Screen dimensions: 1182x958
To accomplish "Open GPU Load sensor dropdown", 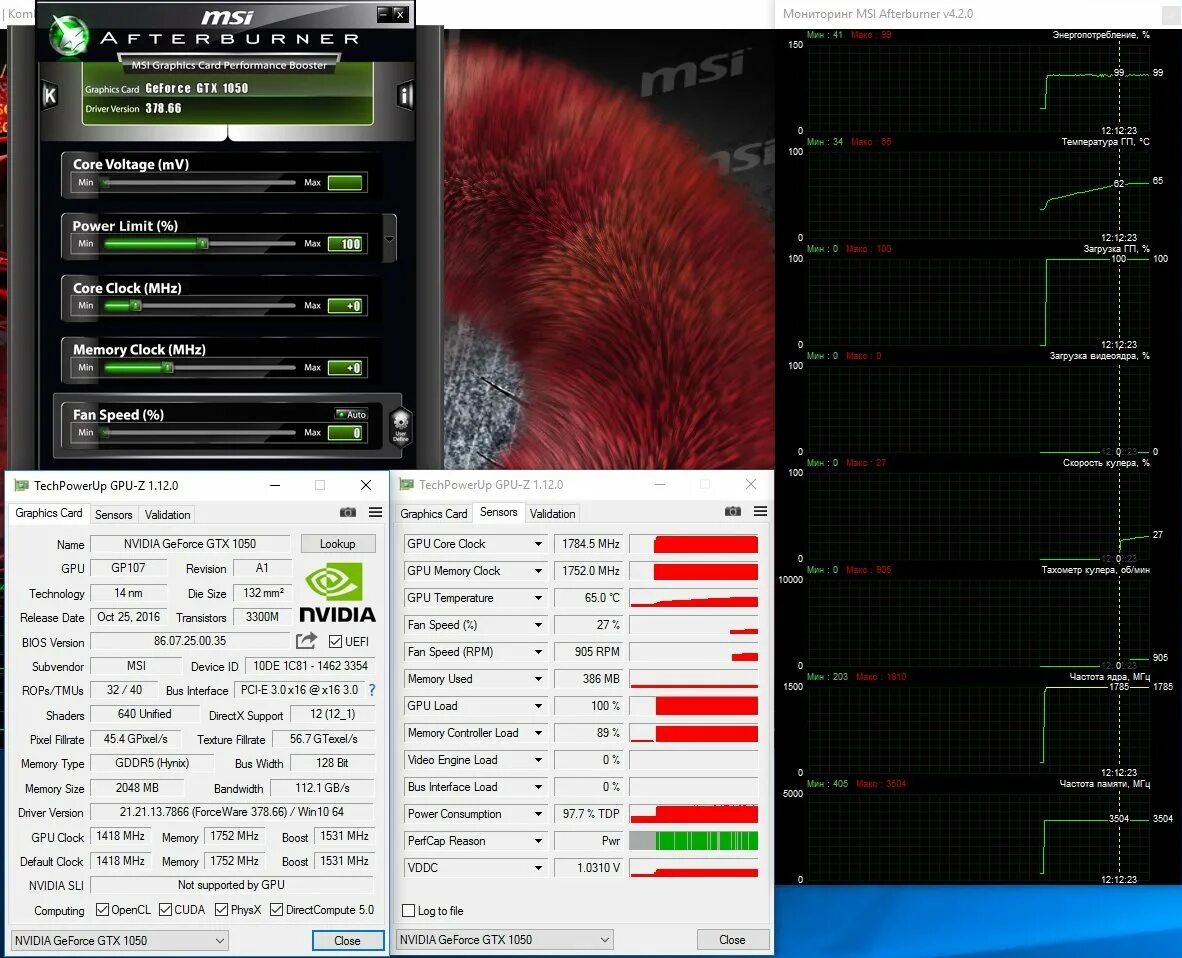I will [538, 706].
